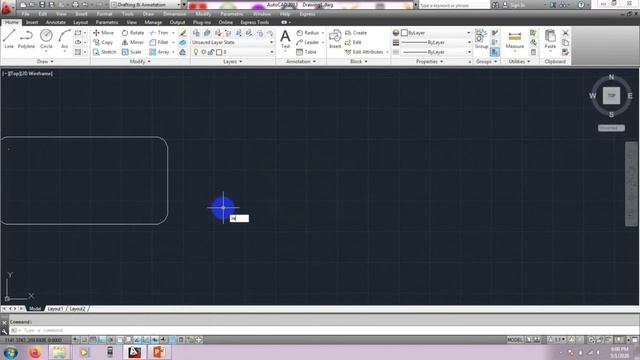Click the Erase icon in Modify panel

coord(182,33)
